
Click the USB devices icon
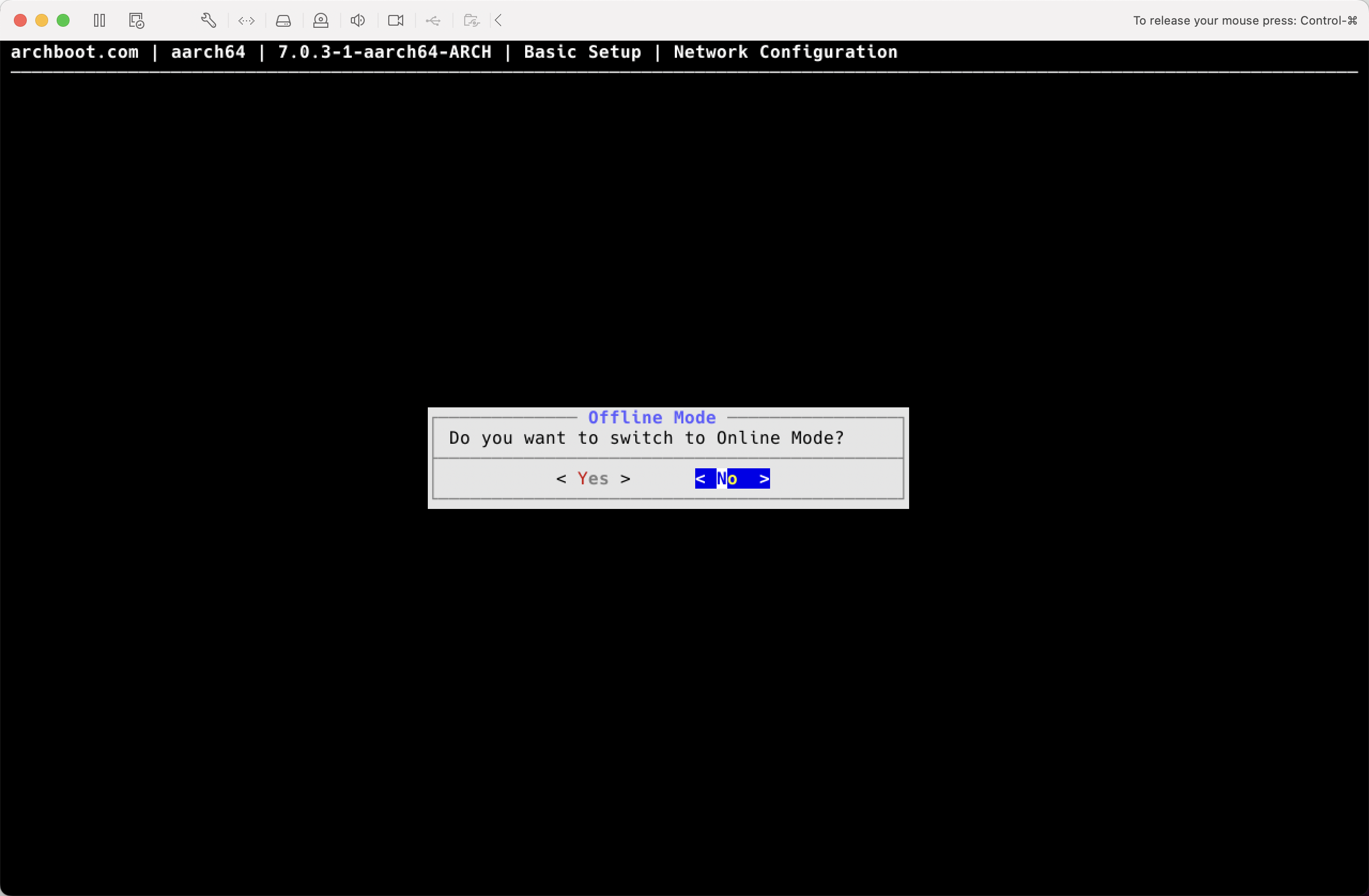click(x=433, y=21)
